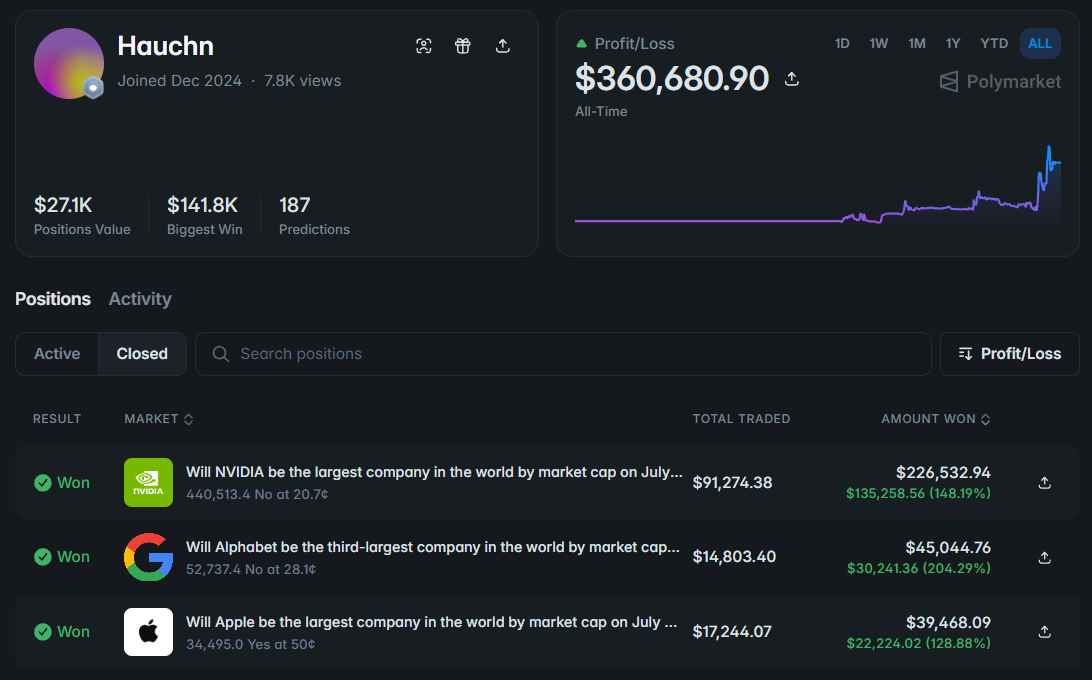Click '440,513.4 No at 20.7¢' detail

point(257,494)
